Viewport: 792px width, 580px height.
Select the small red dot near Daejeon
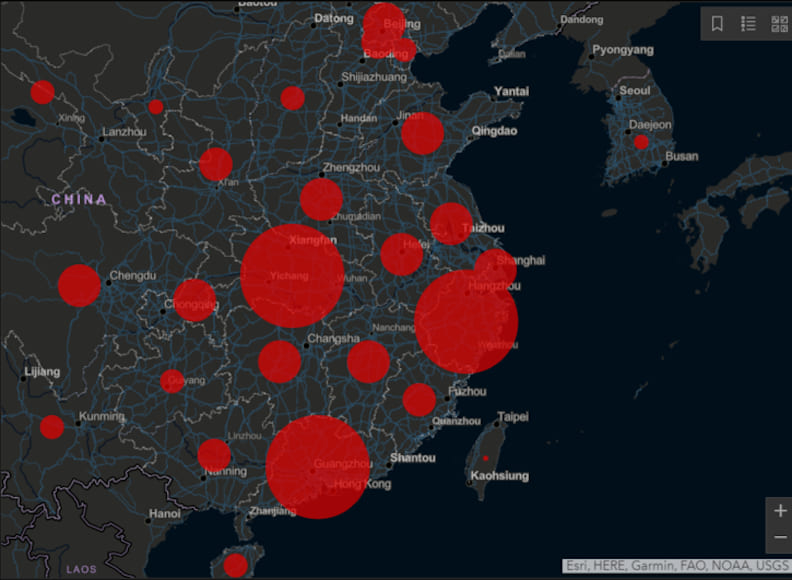pos(641,142)
